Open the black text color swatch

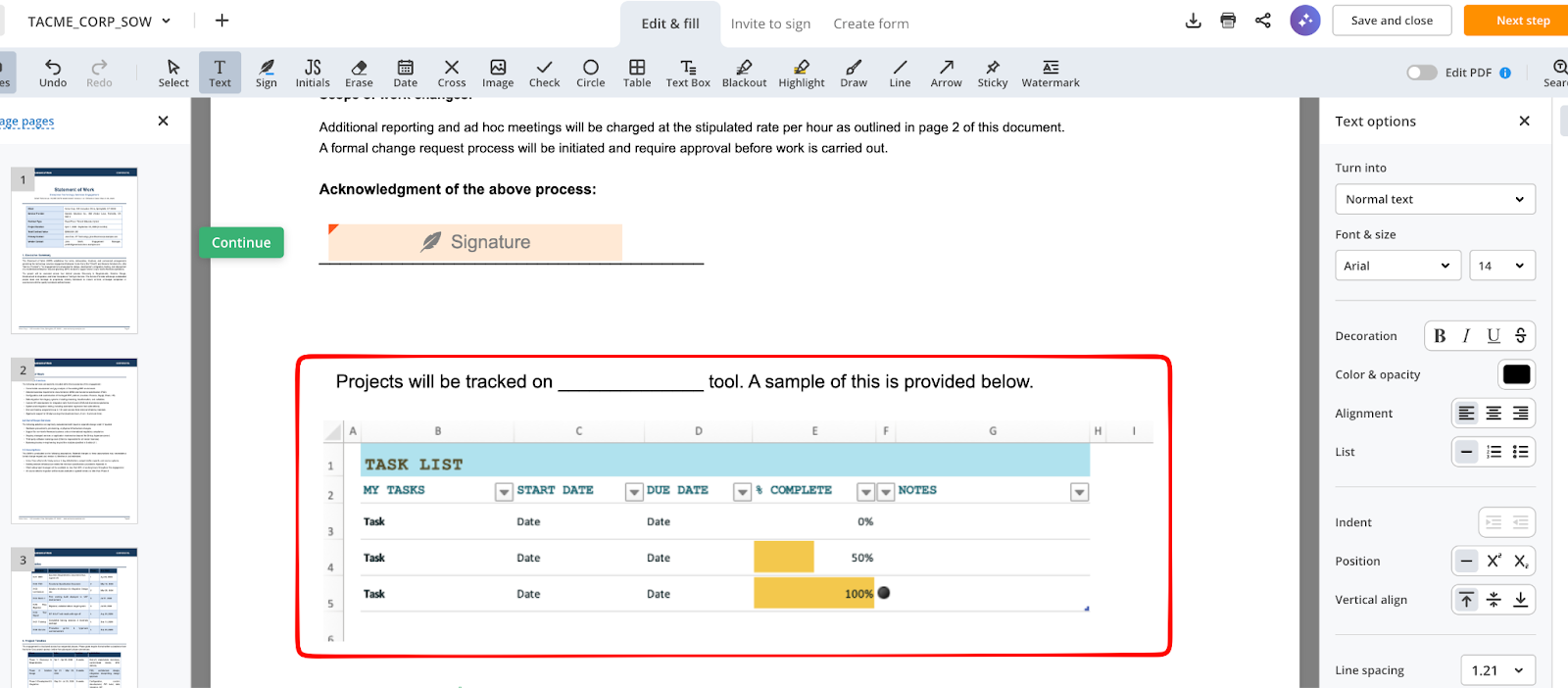tap(1516, 374)
